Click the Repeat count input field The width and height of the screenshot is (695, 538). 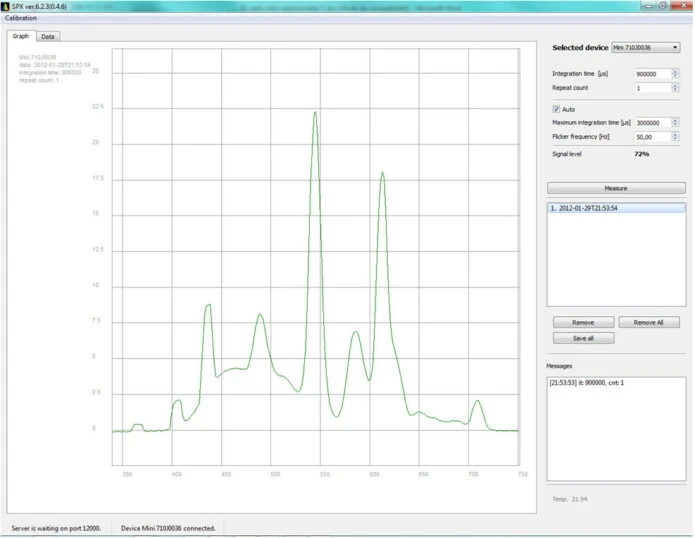tap(653, 88)
